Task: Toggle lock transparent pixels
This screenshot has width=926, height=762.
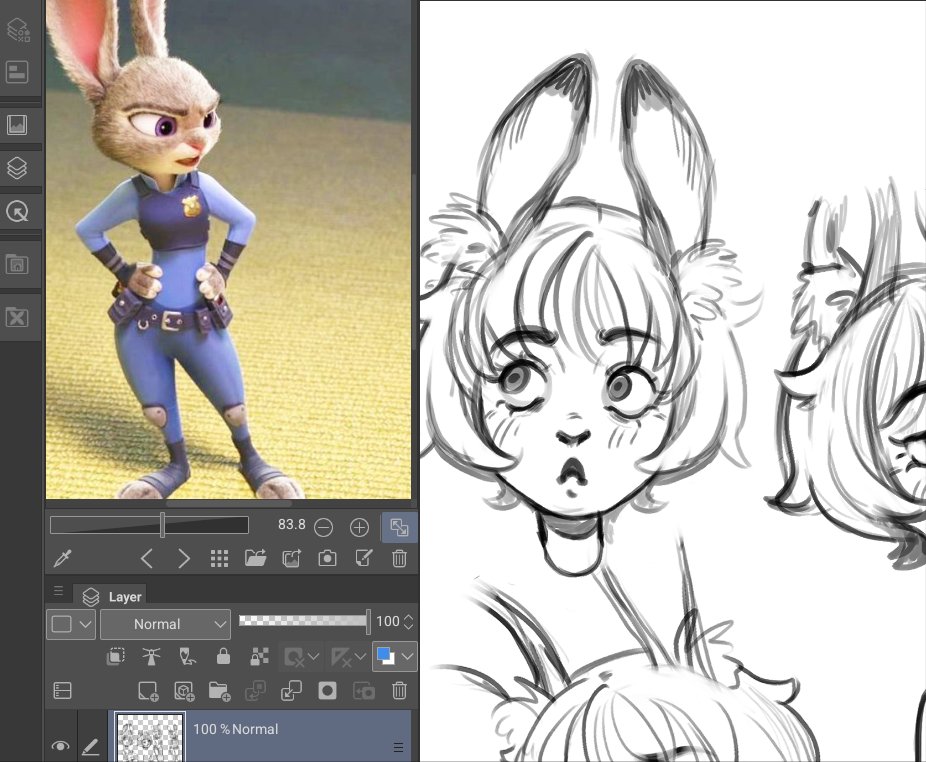Action: click(259, 656)
